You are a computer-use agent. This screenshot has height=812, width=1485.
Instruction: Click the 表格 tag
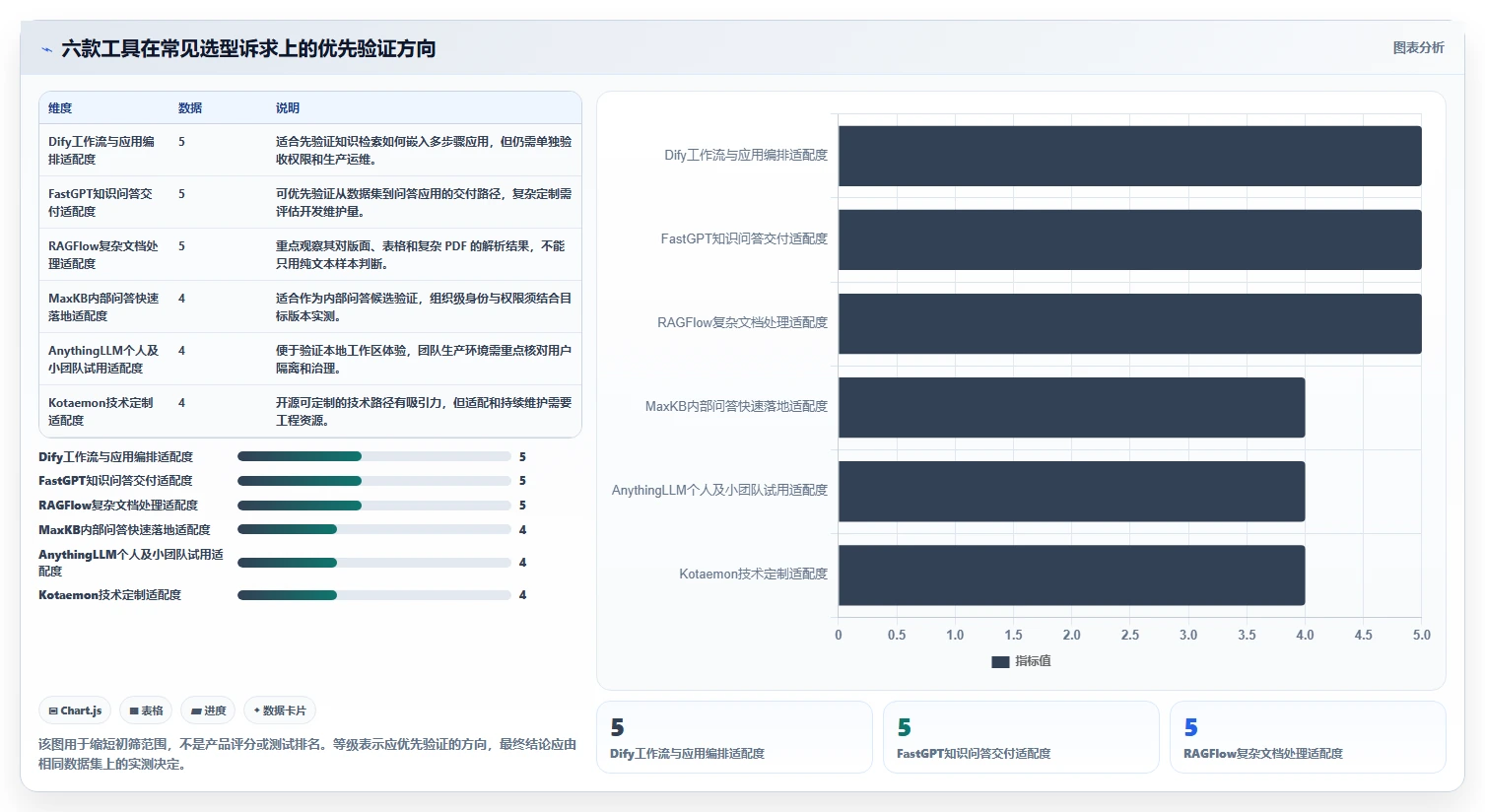146,710
